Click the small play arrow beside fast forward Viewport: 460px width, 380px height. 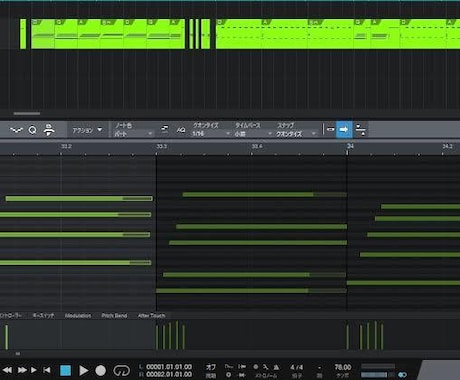34,370
